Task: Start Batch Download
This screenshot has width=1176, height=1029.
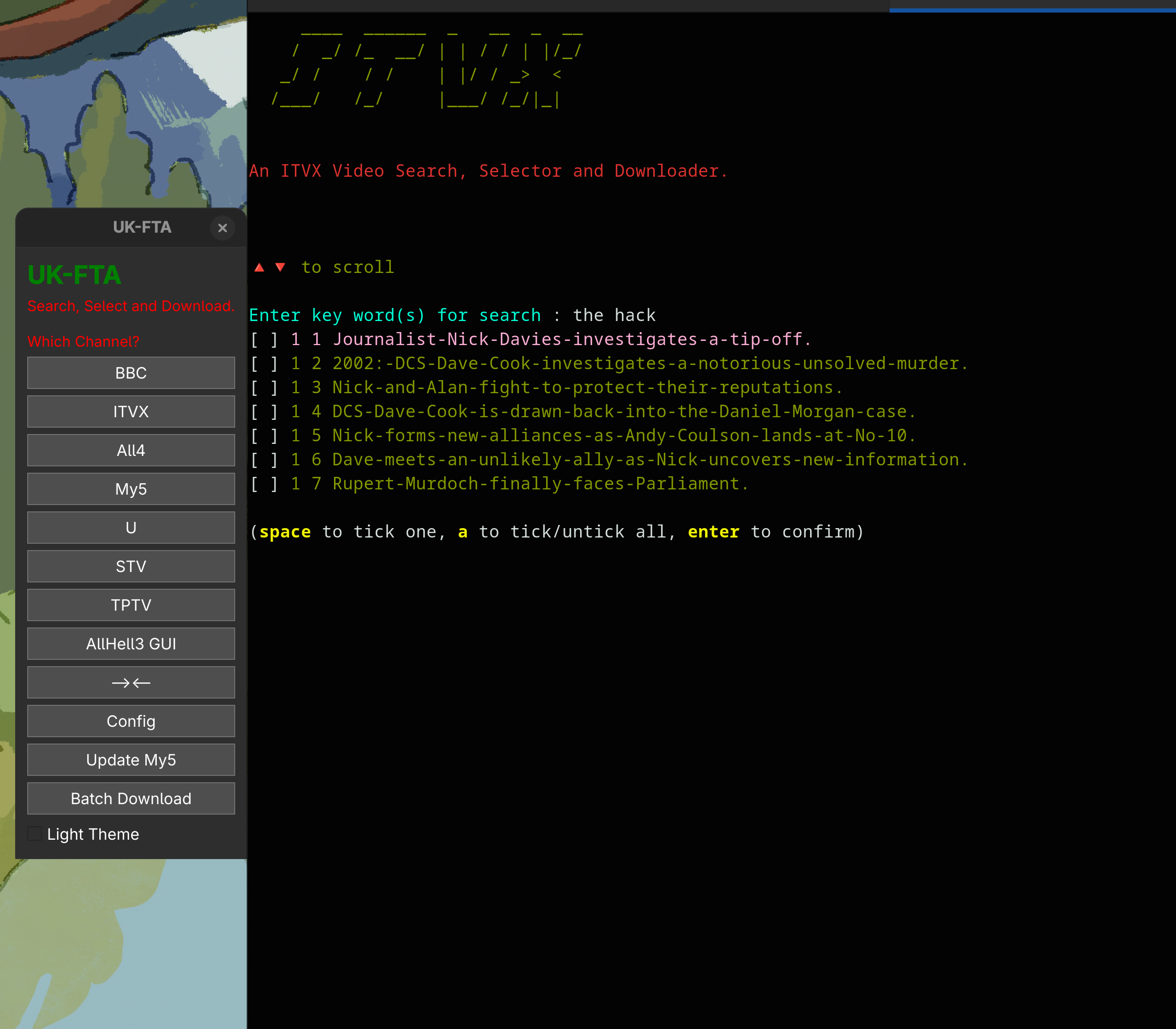Action: pyautogui.click(x=131, y=798)
